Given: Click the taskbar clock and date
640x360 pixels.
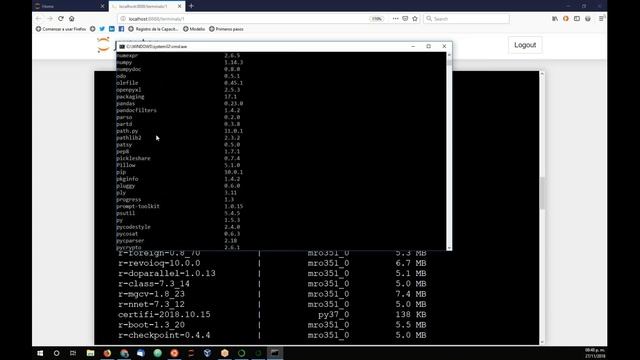Looking at the screenshot, I should tap(595, 353).
